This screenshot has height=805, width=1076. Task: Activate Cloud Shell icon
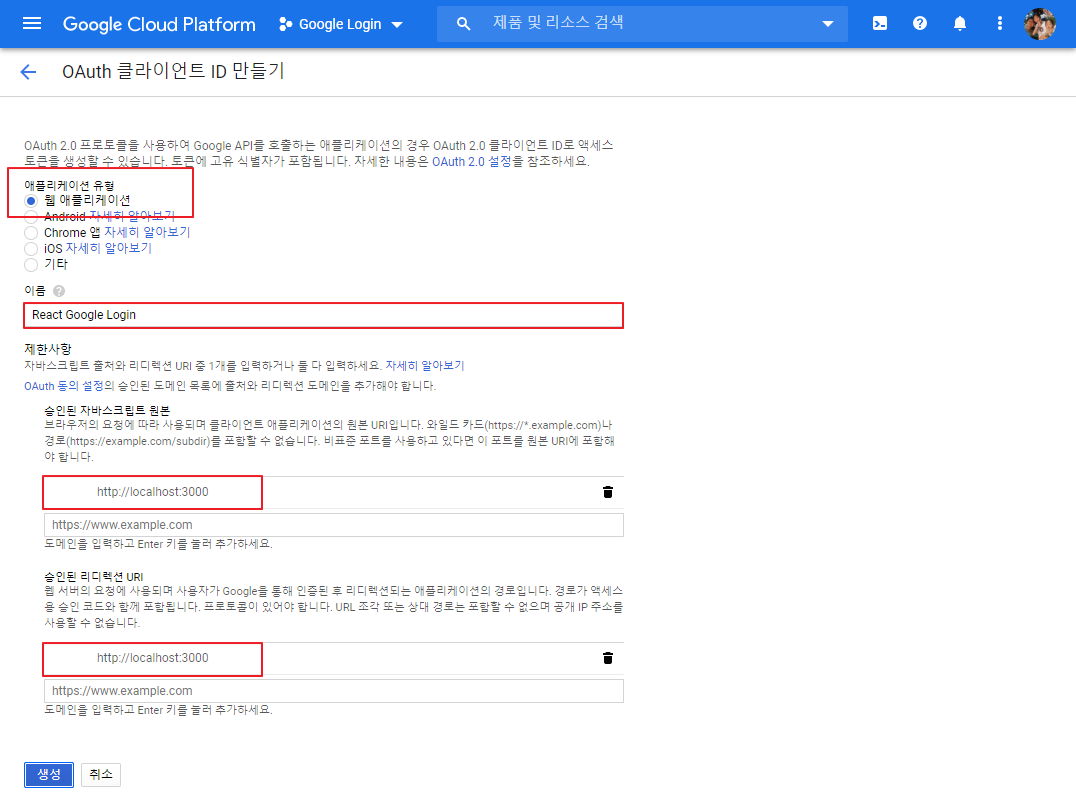click(x=880, y=24)
